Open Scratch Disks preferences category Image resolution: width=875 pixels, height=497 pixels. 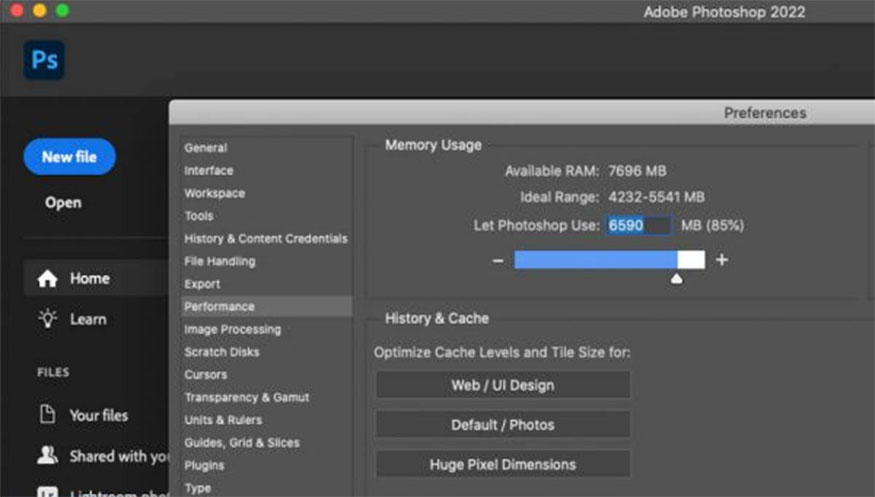[x=221, y=352]
